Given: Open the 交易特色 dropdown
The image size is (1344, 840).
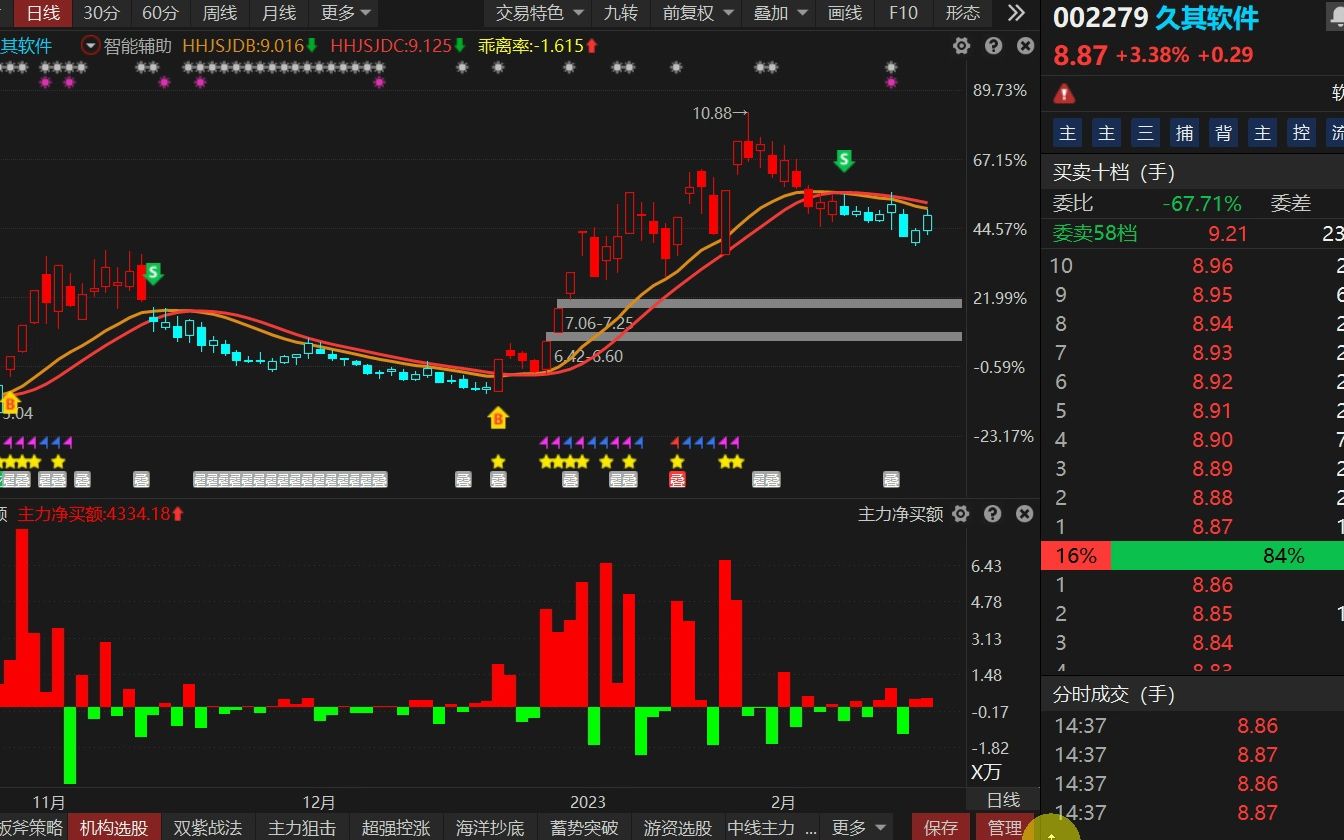Looking at the screenshot, I should 538,13.
